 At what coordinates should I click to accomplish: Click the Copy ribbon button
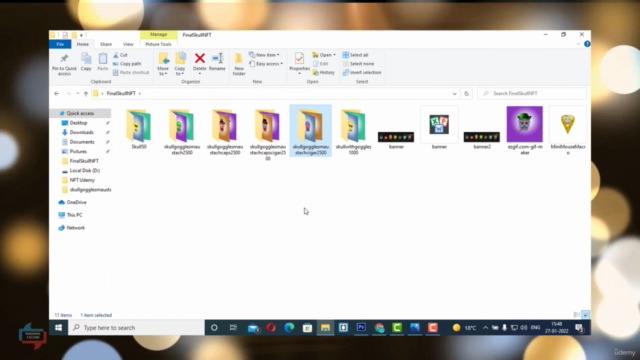86,62
